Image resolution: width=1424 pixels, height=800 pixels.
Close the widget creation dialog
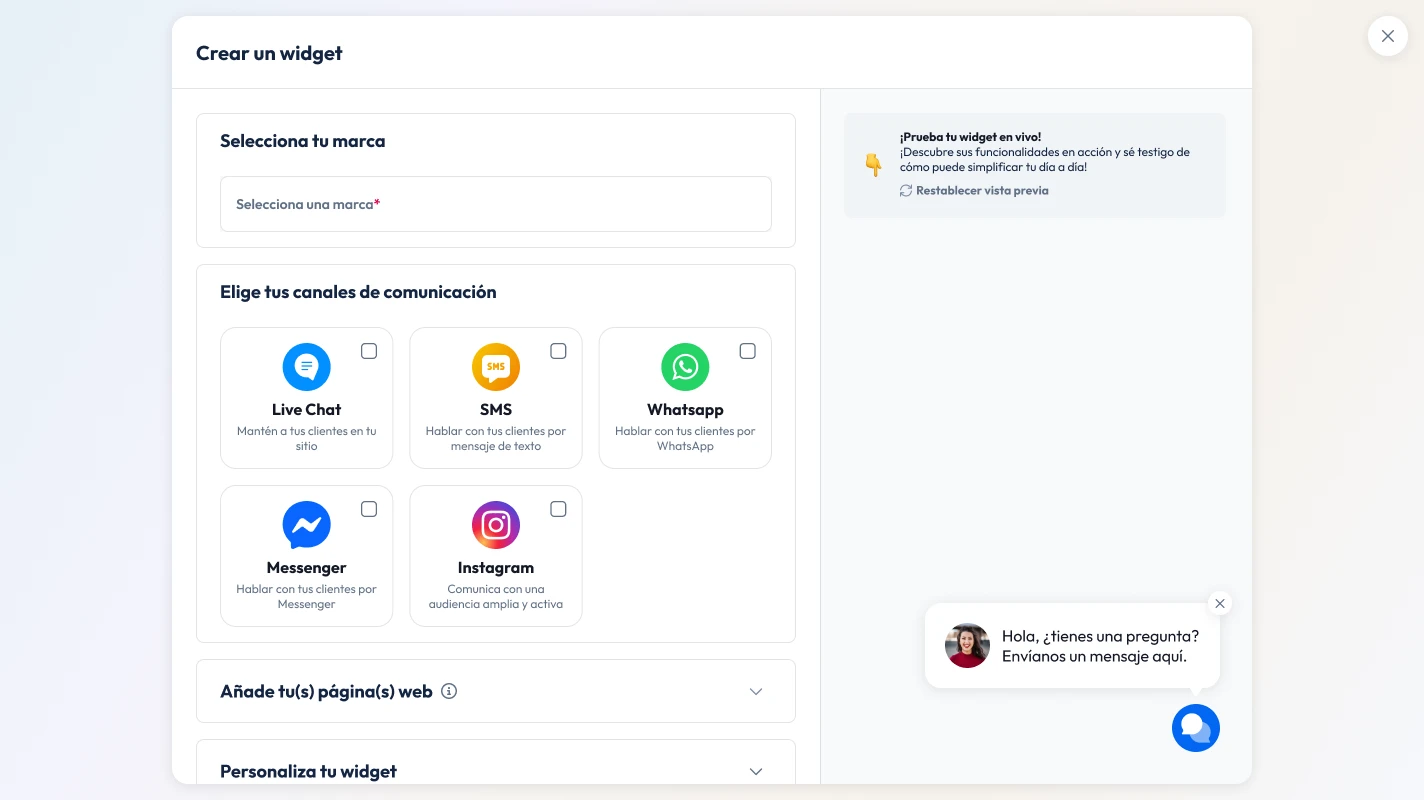[1388, 36]
